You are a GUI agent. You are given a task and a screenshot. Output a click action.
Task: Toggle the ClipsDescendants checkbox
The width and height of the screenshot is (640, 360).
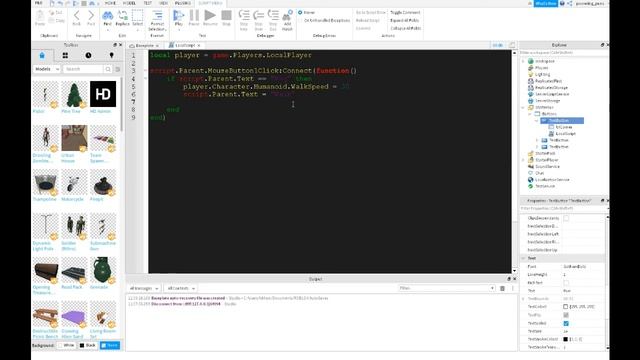[566, 218]
